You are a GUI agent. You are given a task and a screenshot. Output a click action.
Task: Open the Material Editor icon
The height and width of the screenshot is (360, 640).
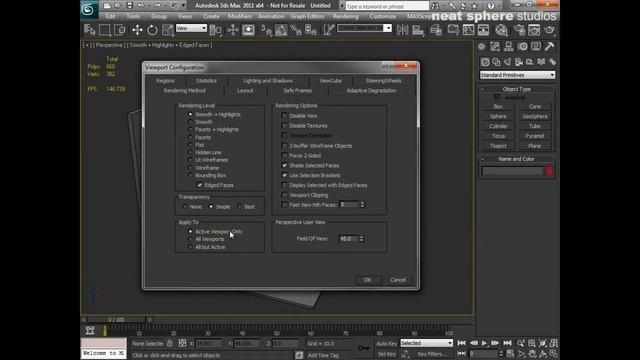[x=502, y=30]
